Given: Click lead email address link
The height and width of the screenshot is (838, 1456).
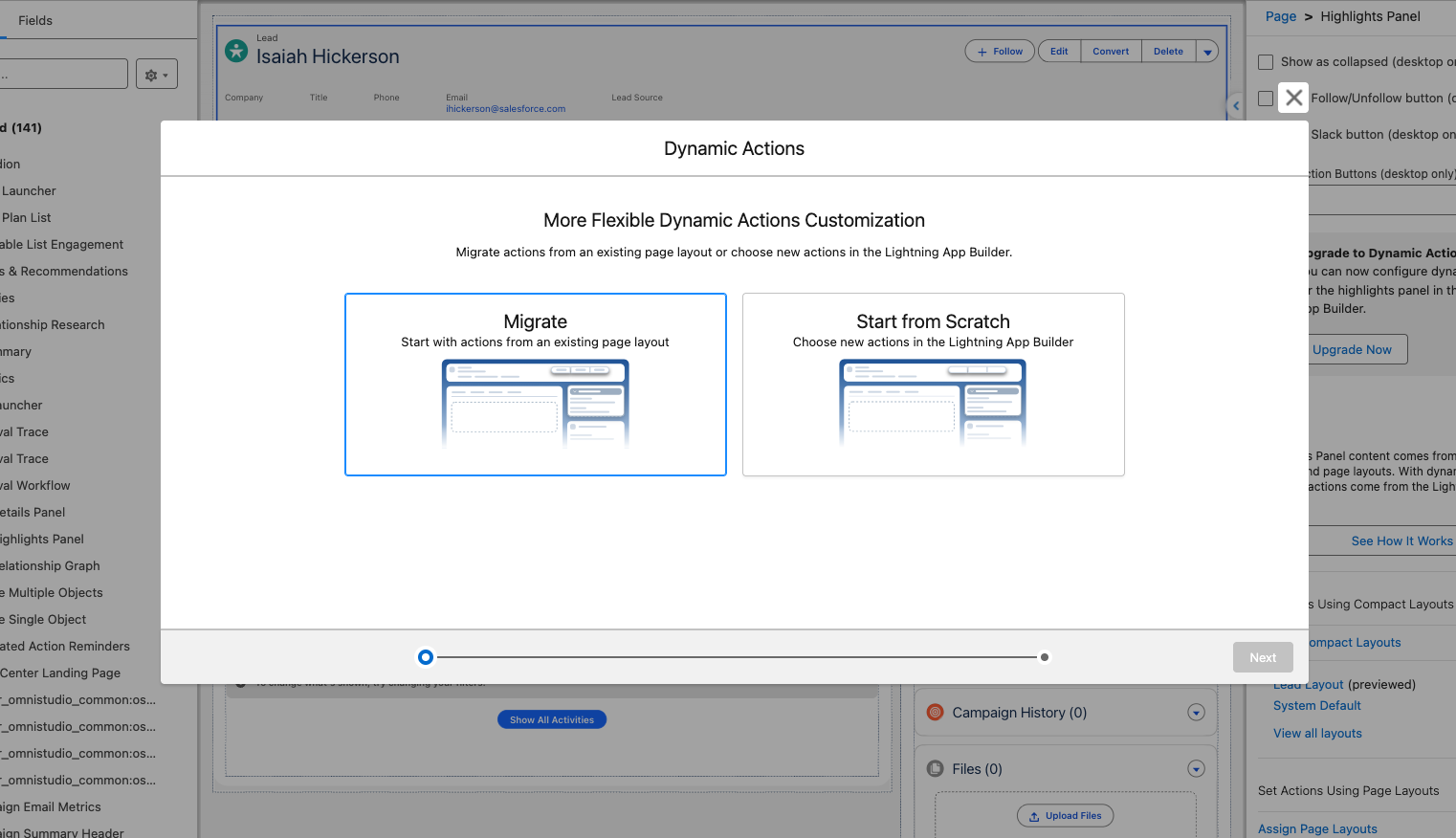Looking at the screenshot, I should click(x=505, y=109).
